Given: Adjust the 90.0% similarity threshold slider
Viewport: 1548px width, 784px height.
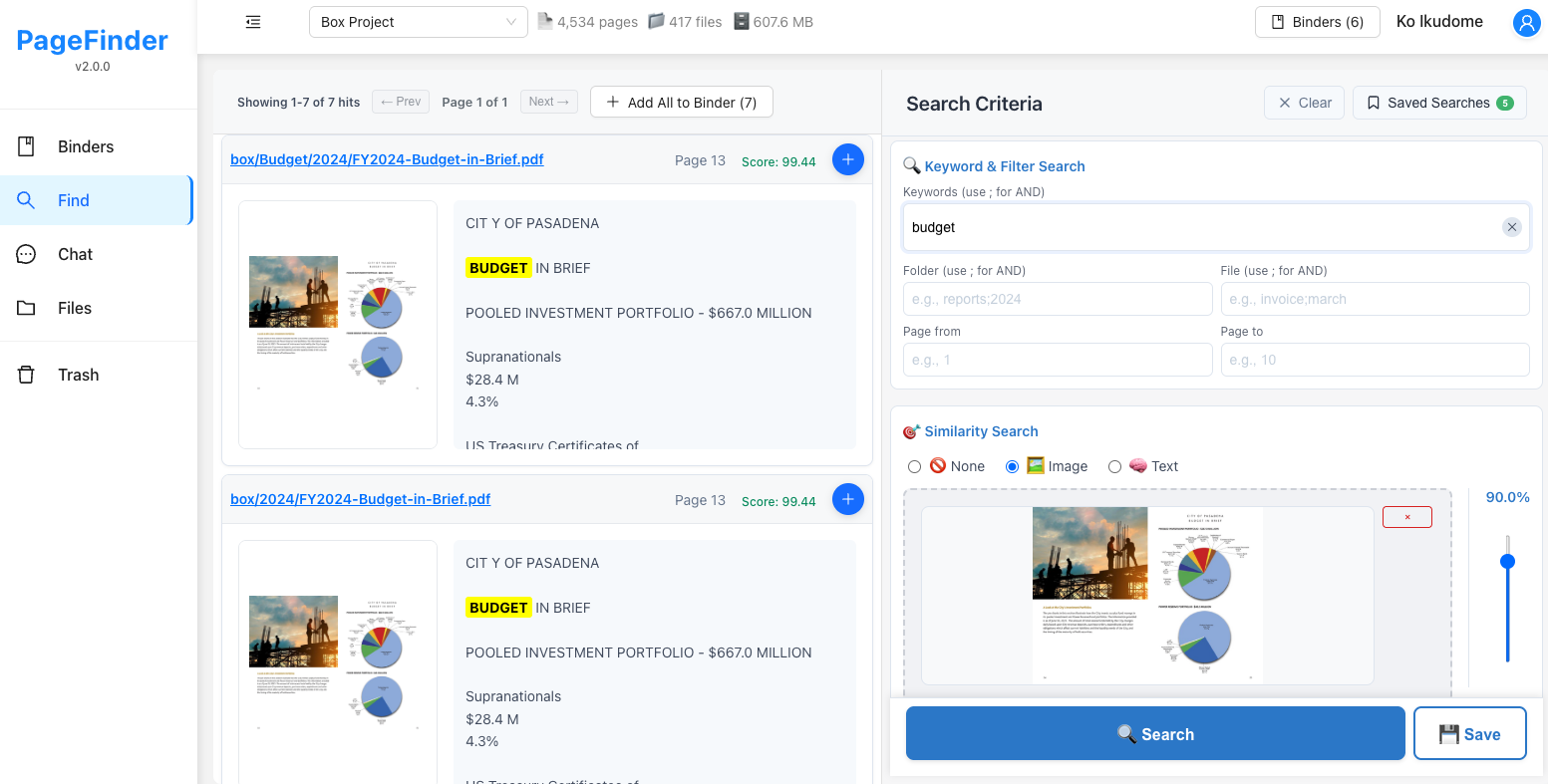Looking at the screenshot, I should pyautogui.click(x=1508, y=561).
